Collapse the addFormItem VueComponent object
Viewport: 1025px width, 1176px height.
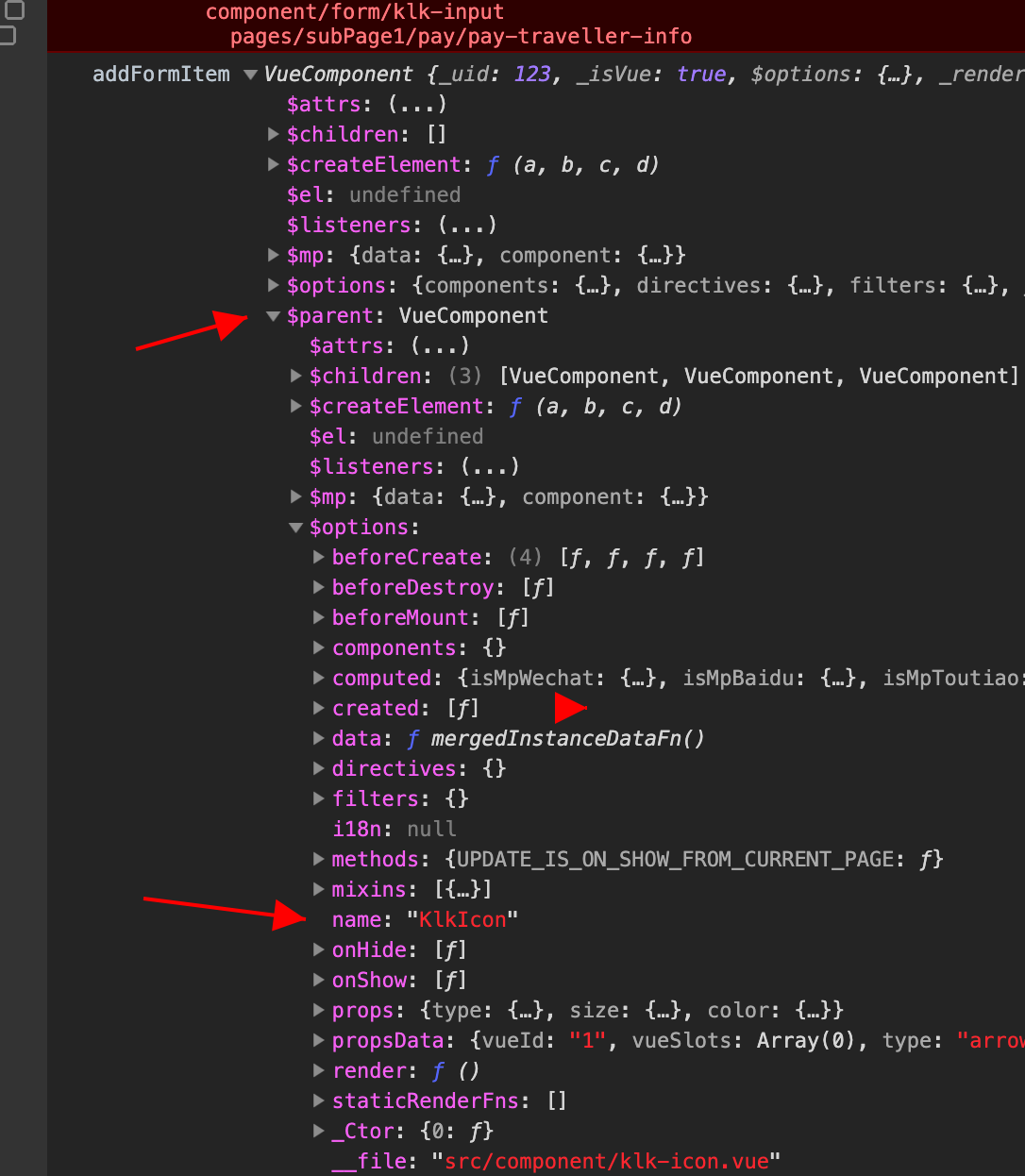[x=250, y=75]
